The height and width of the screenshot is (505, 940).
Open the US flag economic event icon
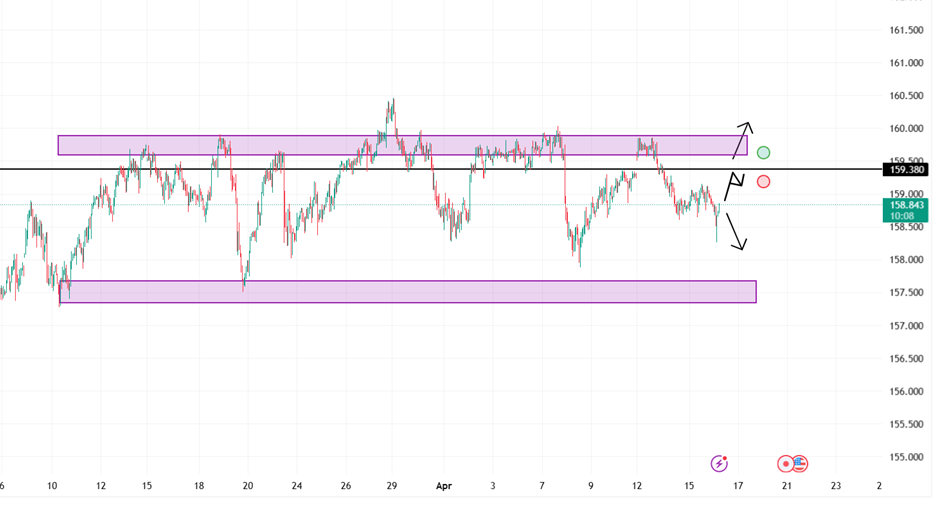pyautogui.click(x=800, y=463)
